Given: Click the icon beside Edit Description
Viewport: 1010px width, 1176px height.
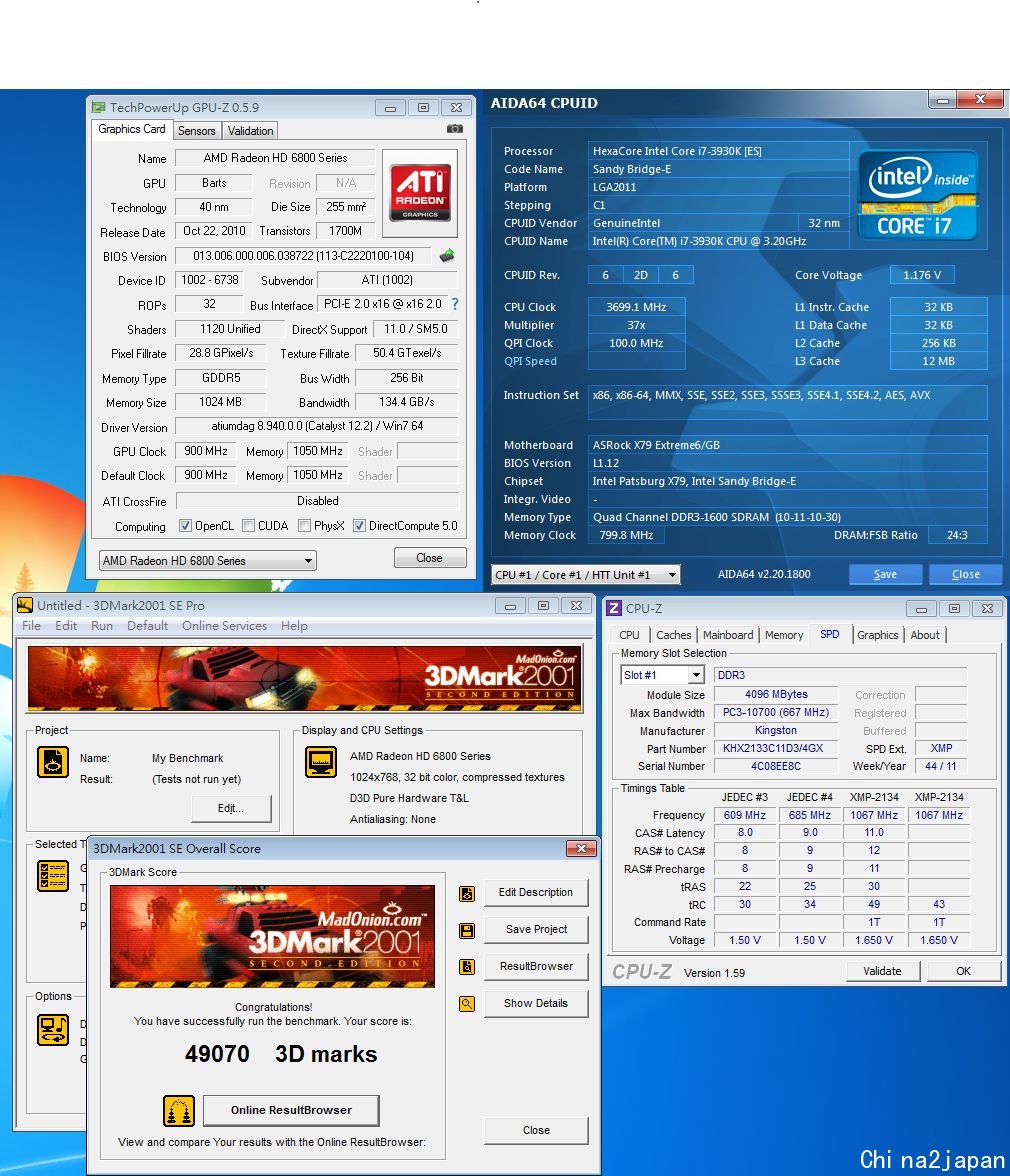Looking at the screenshot, I should pos(467,893).
